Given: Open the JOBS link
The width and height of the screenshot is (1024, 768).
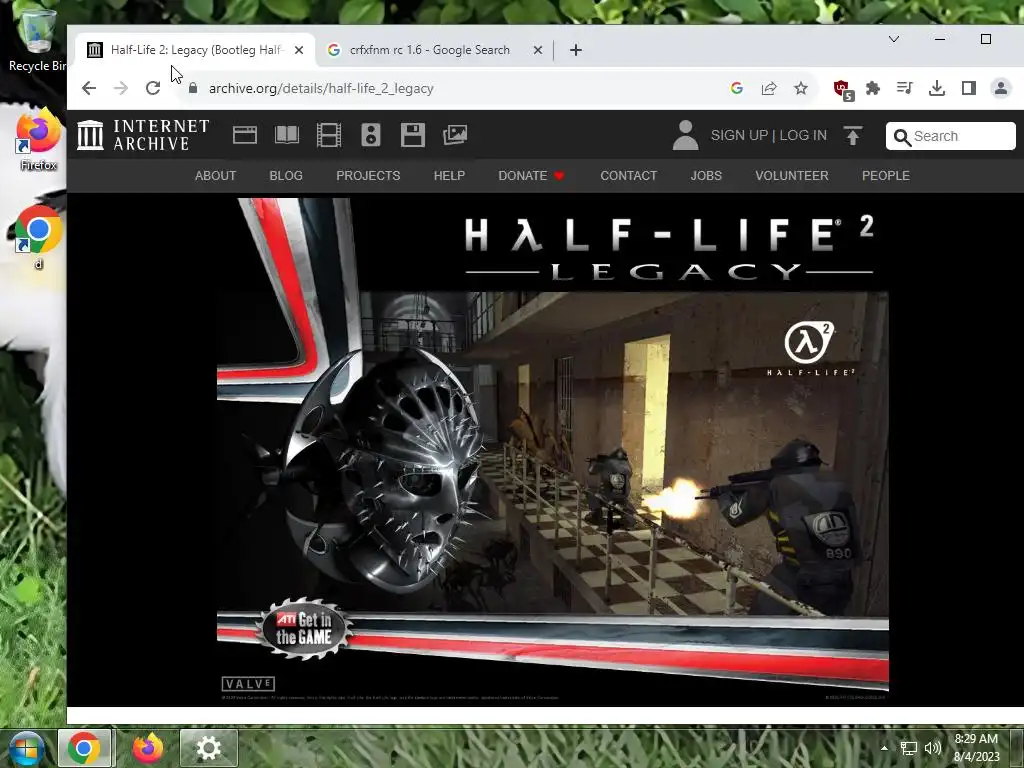Looking at the screenshot, I should [x=706, y=176].
